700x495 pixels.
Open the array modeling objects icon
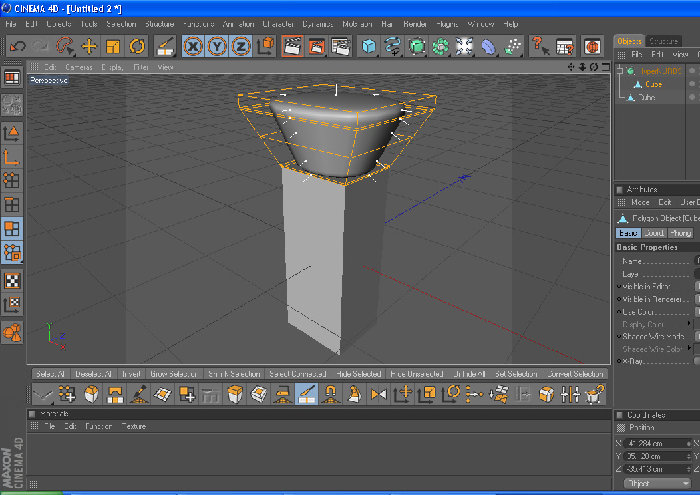point(441,46)
